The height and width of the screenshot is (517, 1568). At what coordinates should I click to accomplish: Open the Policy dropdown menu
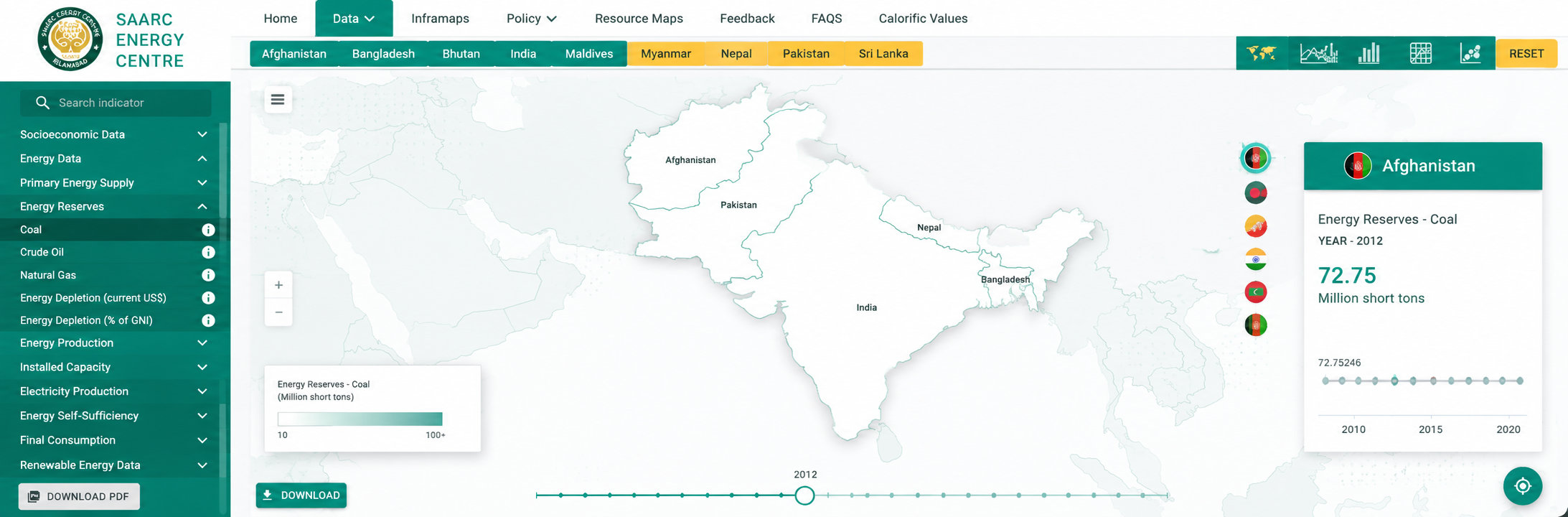click(x=531, y=19)
